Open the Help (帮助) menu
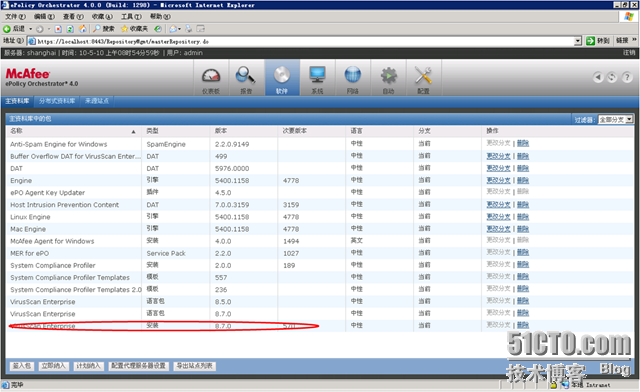Image resolution: width=640 pixels, height=392 pixels. 160,17
